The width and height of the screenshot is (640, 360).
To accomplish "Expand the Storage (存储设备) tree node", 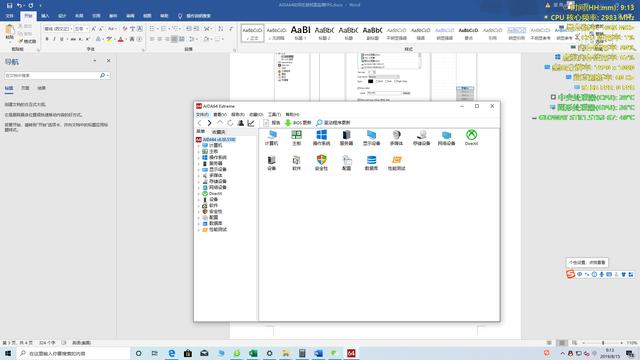I will click(x=199, y=181).
